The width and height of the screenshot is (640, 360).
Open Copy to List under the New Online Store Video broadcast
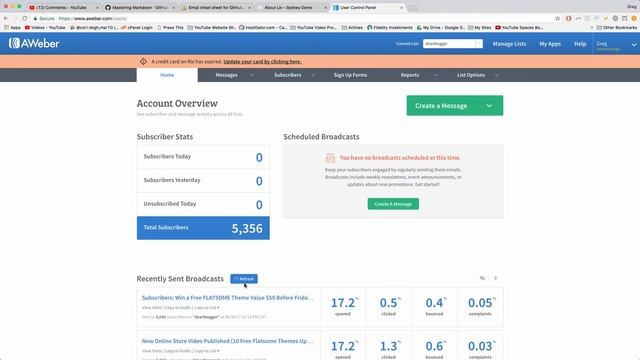207,351
